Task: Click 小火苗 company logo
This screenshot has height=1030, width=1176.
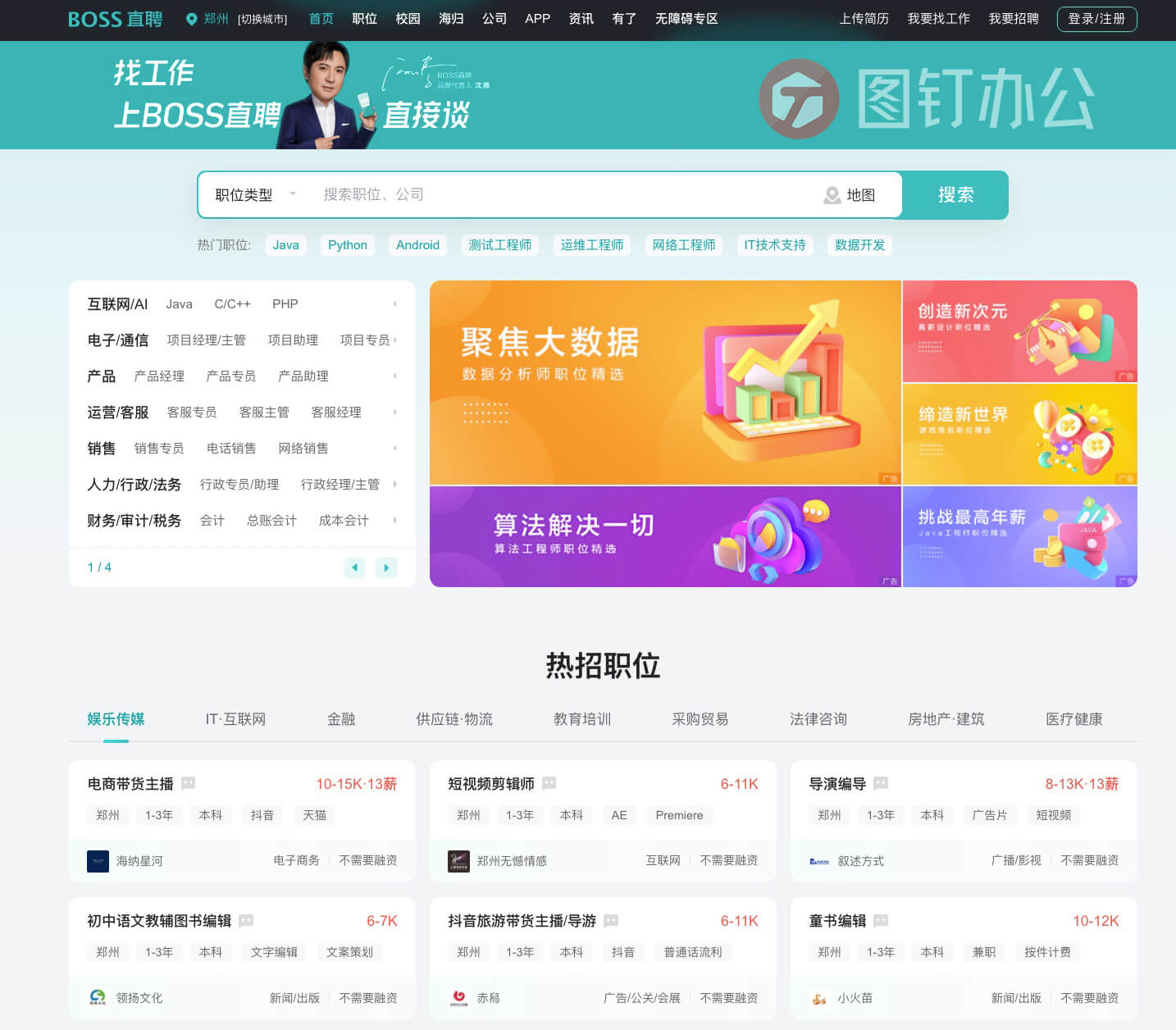Action: (819, 998)
